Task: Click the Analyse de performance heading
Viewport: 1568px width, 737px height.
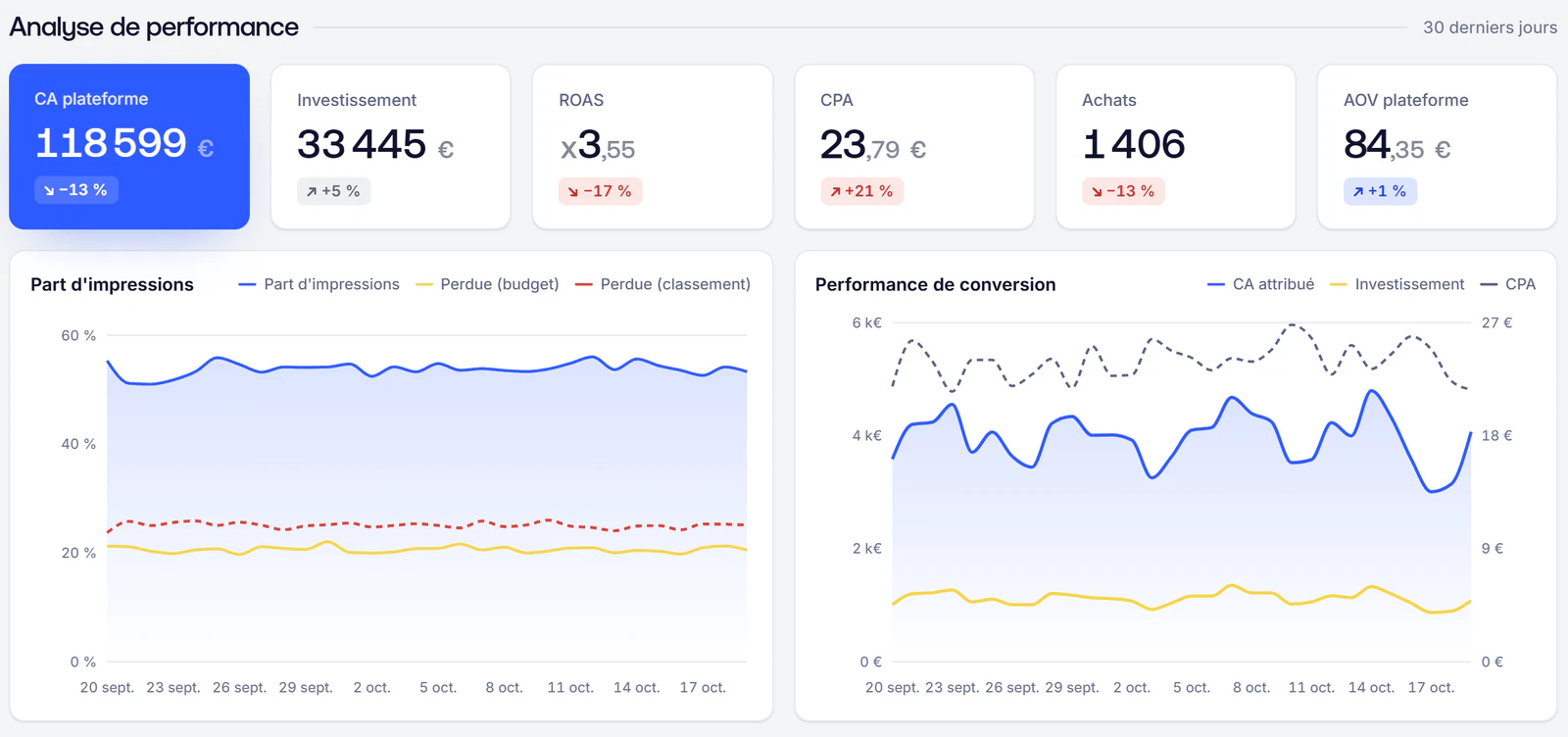Action: tap(154, 27)
